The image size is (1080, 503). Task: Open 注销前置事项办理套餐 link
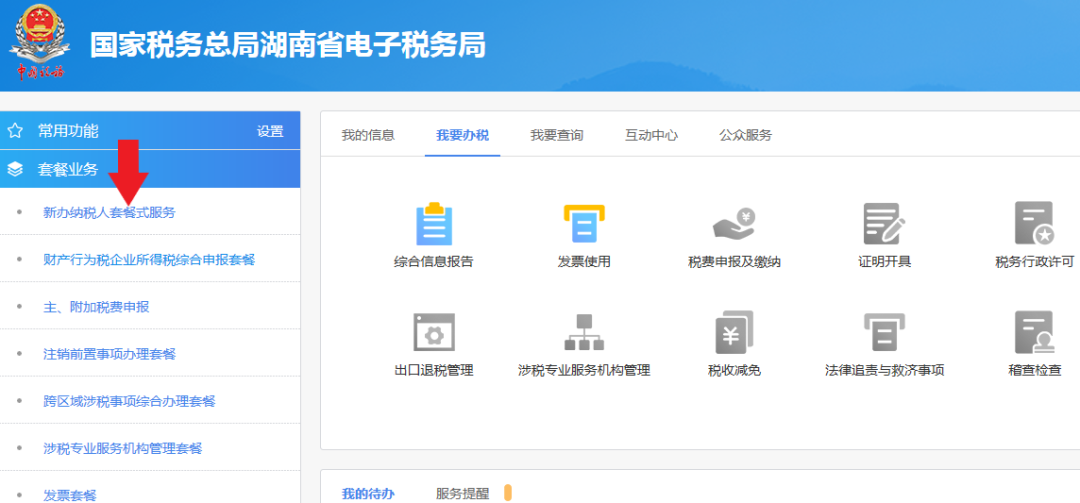(x=109, y=354)
